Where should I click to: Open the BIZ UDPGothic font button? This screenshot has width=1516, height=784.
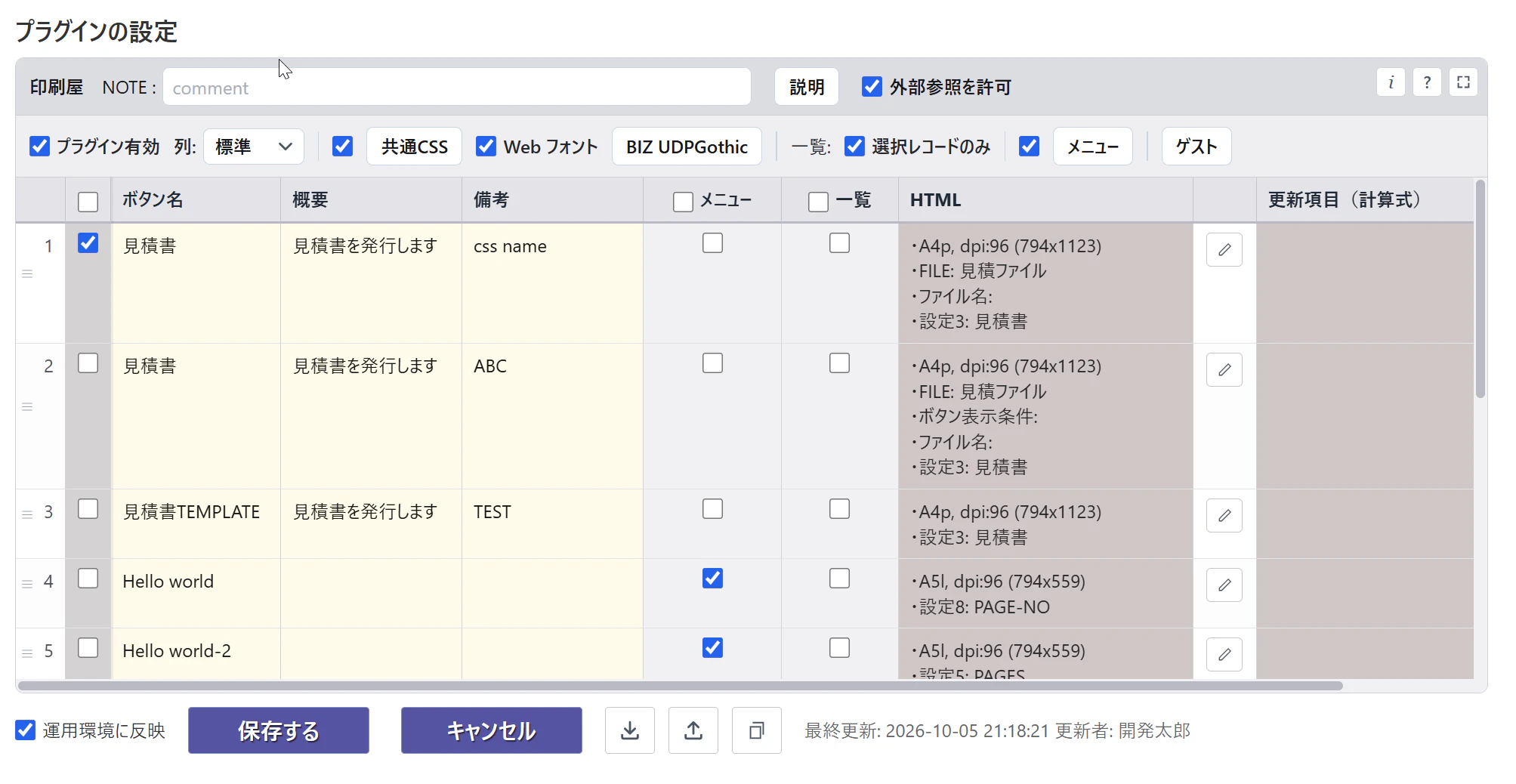tap(686, 146)
